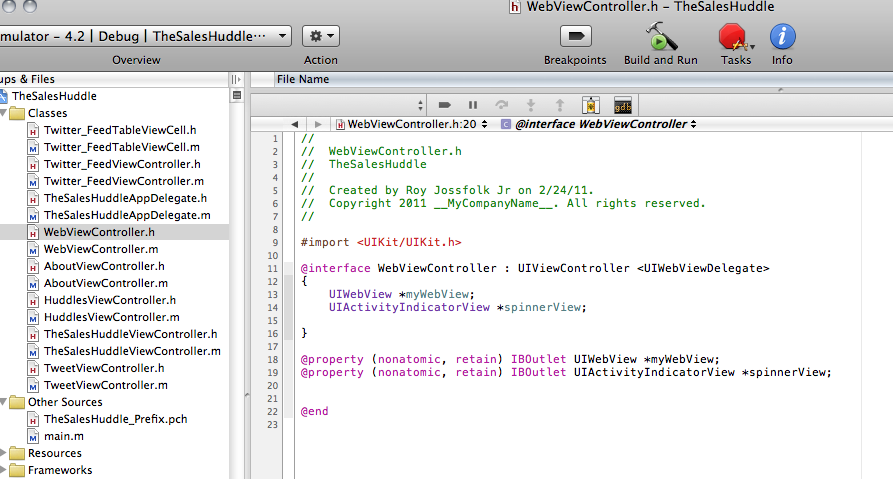Click the #import UIKit line of code
The image size is (893, 479).
(381, 242)
